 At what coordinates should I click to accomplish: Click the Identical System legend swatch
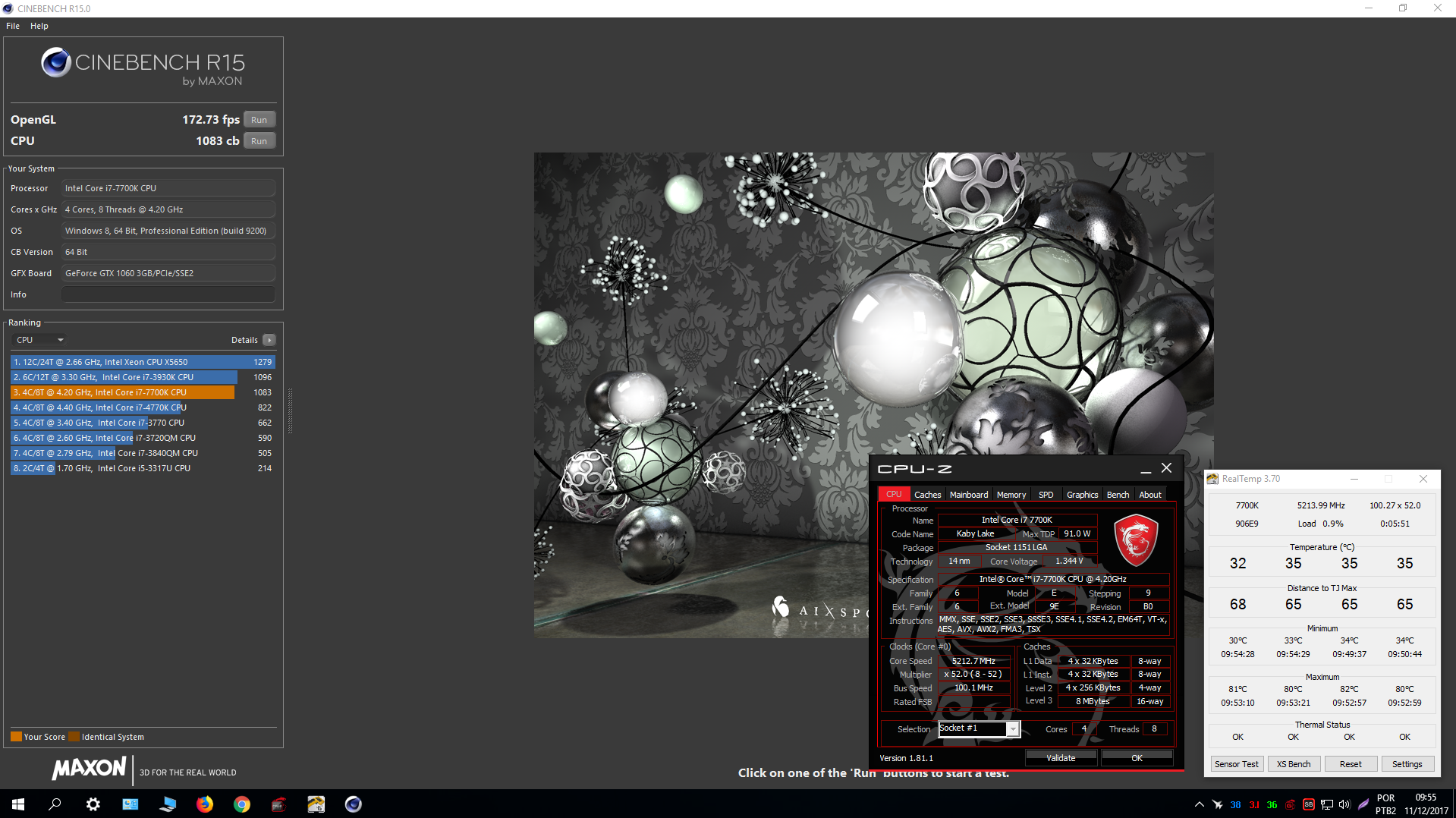pos(74,737)
